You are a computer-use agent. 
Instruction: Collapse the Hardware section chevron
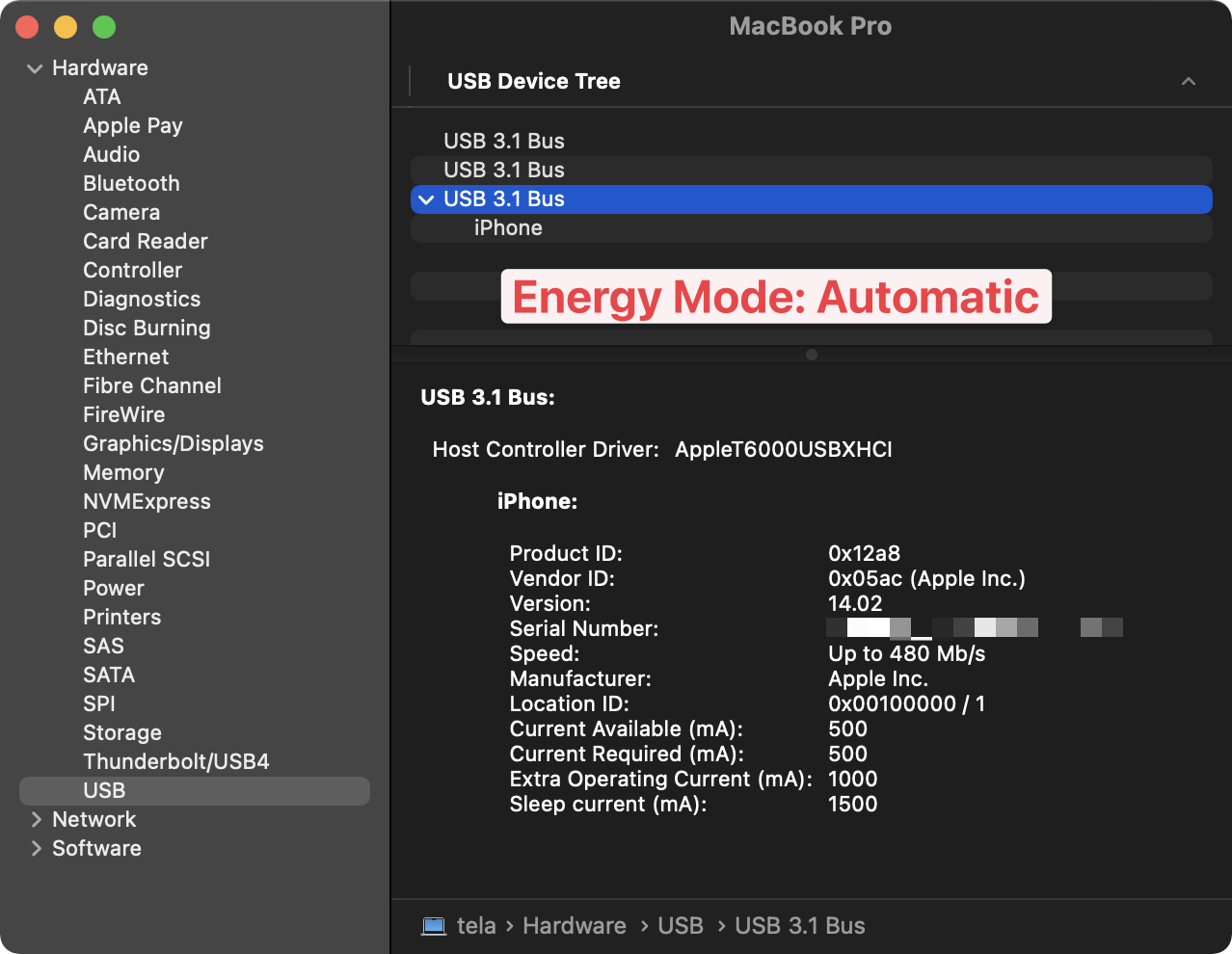pos(35,68)
